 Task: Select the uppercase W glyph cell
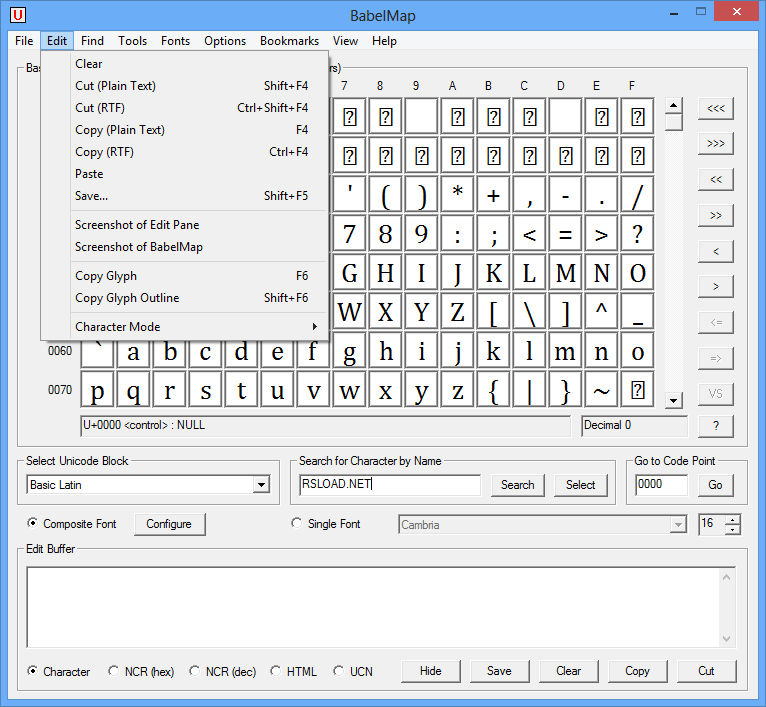[349, 312]
